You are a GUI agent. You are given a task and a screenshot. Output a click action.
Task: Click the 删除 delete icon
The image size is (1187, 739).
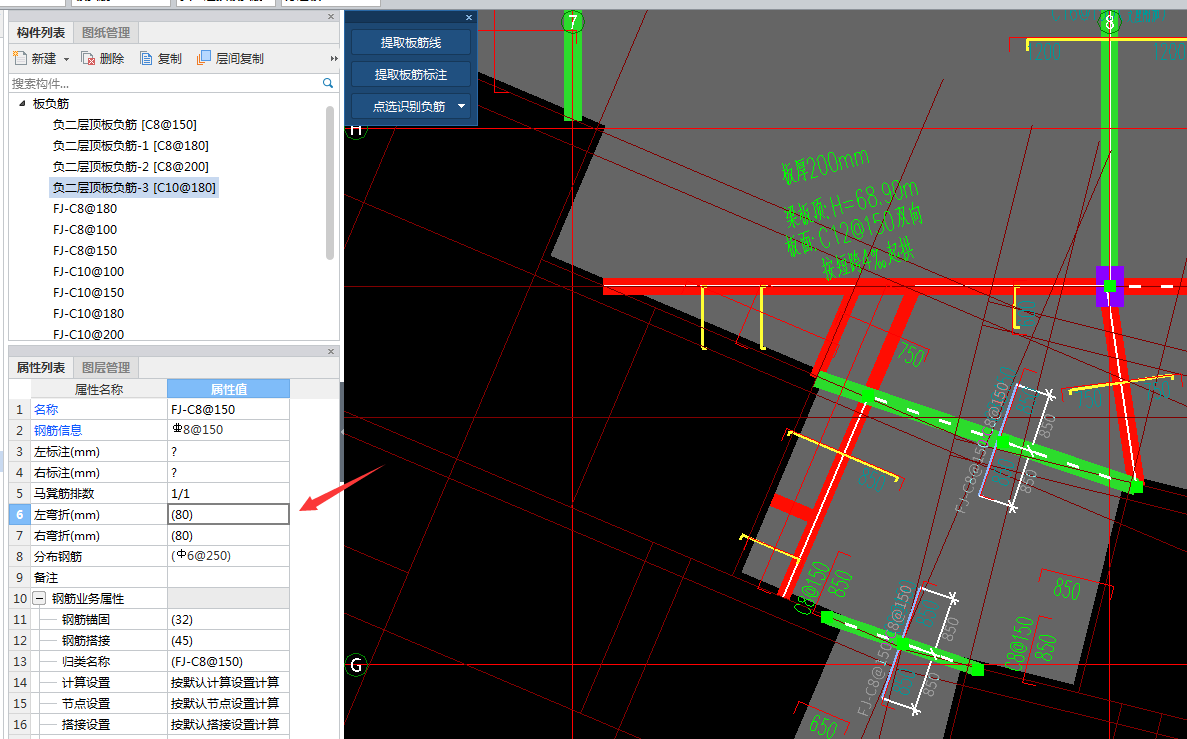tap(88, 58)
